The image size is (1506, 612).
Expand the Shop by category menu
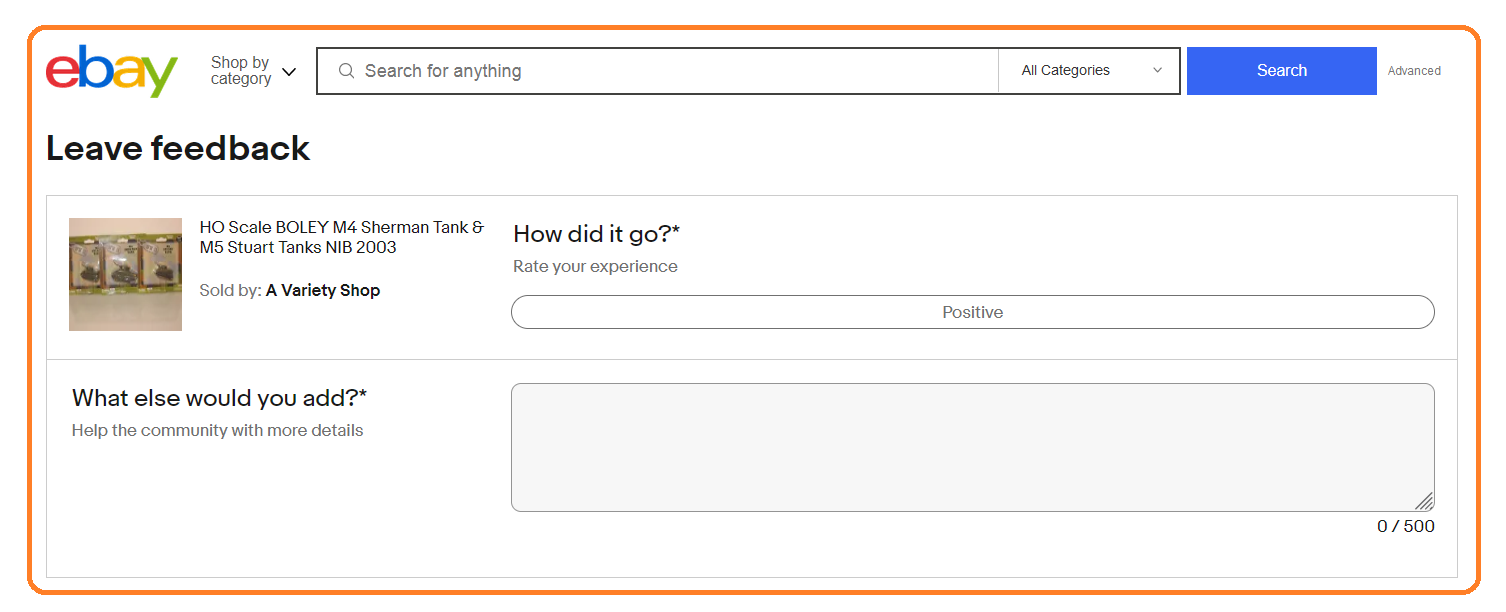pos(254,71)
